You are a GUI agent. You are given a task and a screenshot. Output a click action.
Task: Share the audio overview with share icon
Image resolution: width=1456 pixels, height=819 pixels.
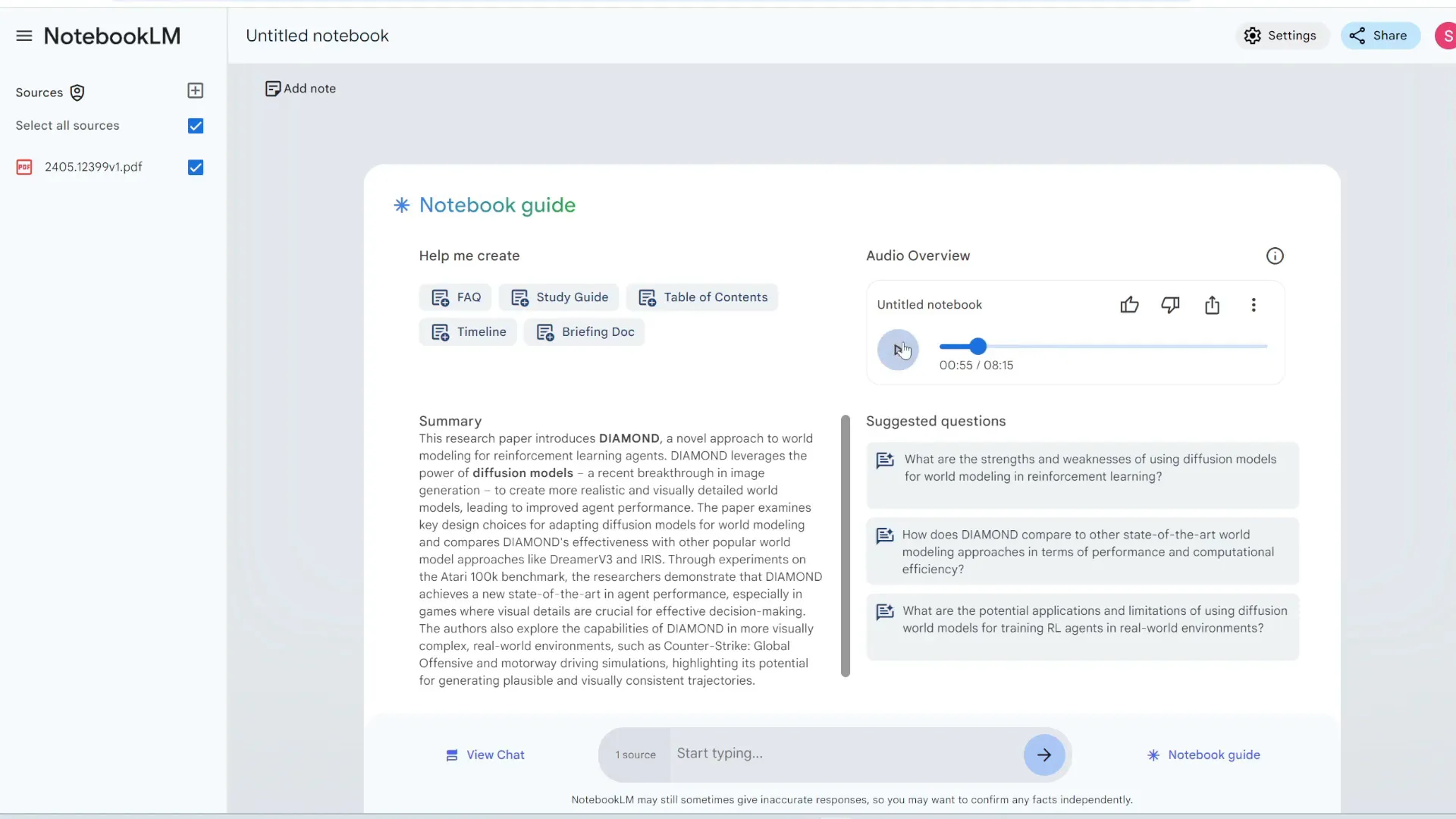click(x=1212, y=305)
